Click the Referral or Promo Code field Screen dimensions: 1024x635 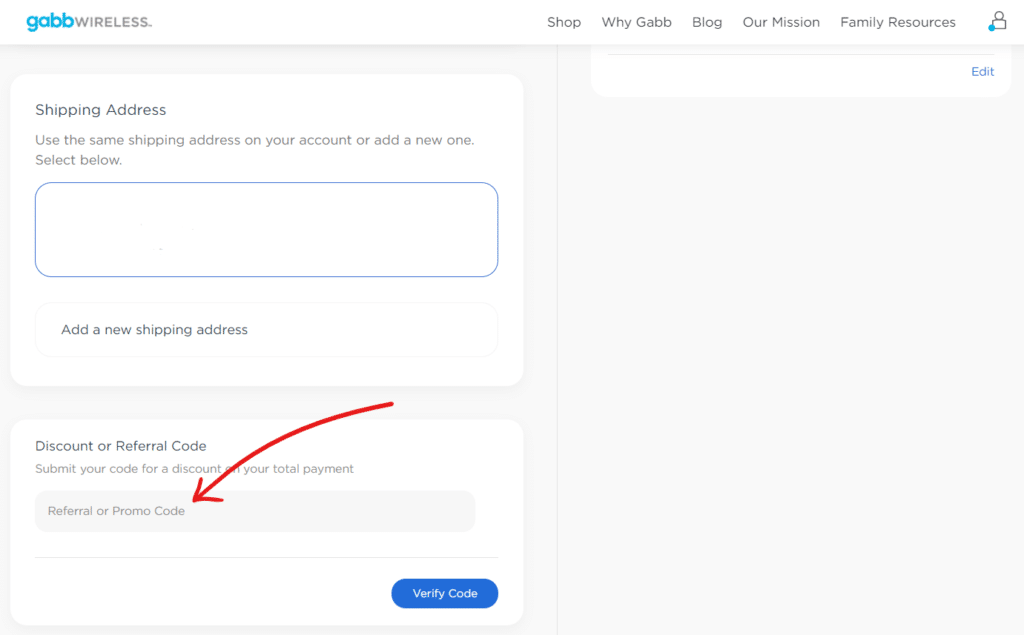255,510
